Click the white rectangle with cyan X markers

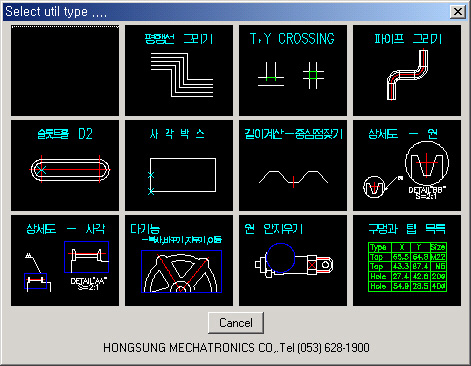182,175
